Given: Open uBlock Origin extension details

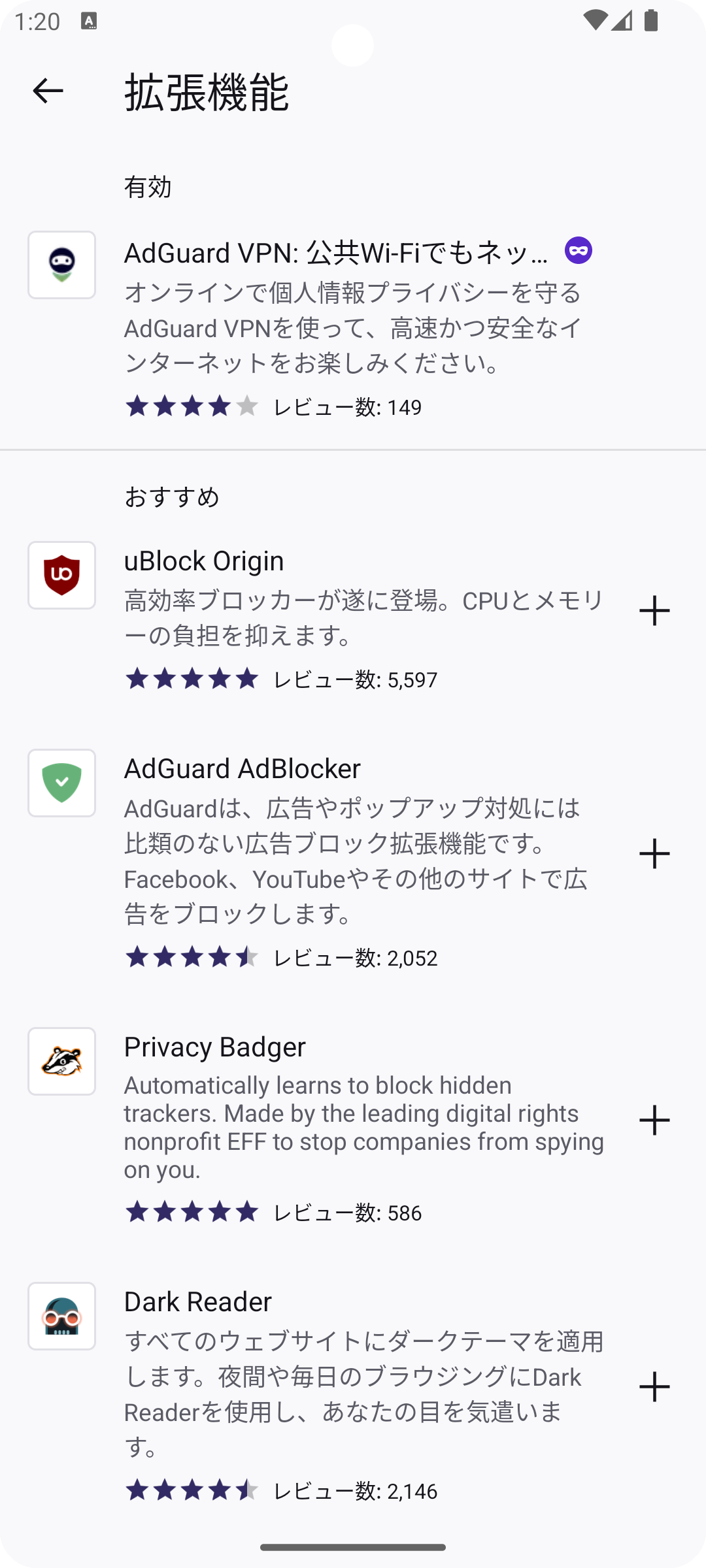Looking at the screenshot, I should click(204, 561).
